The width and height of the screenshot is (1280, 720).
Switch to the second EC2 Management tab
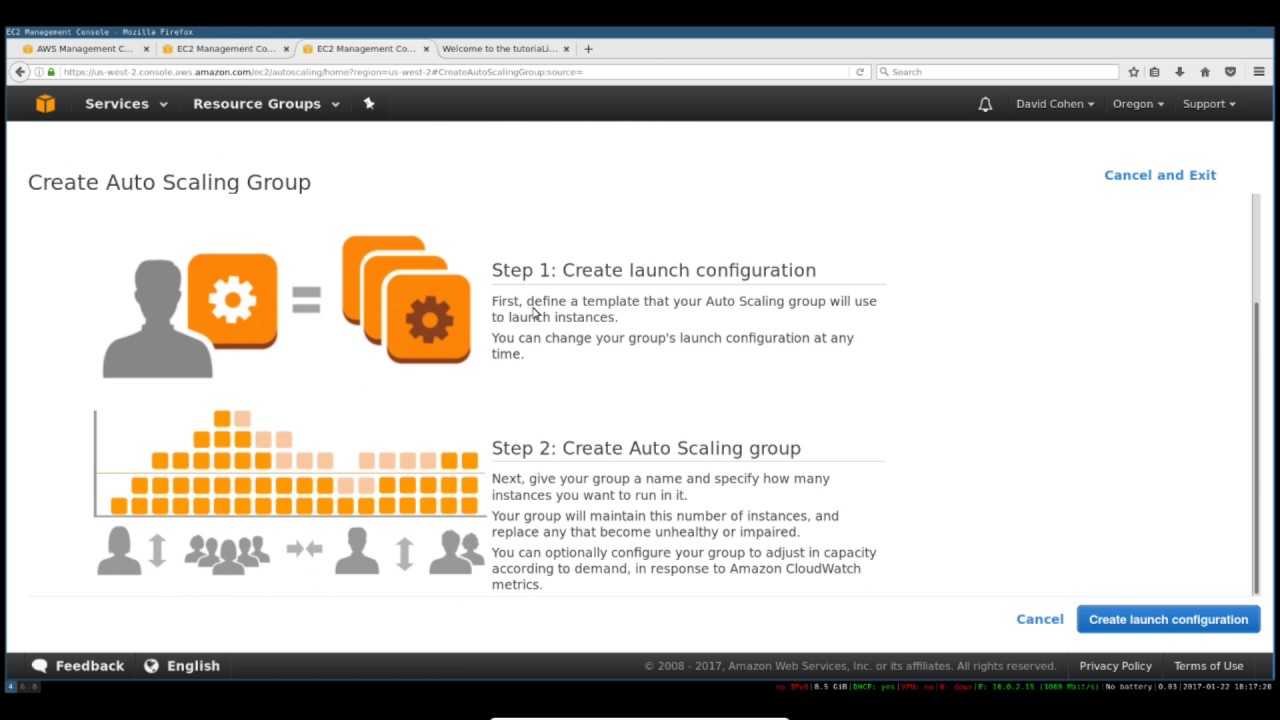pos(226,48)
